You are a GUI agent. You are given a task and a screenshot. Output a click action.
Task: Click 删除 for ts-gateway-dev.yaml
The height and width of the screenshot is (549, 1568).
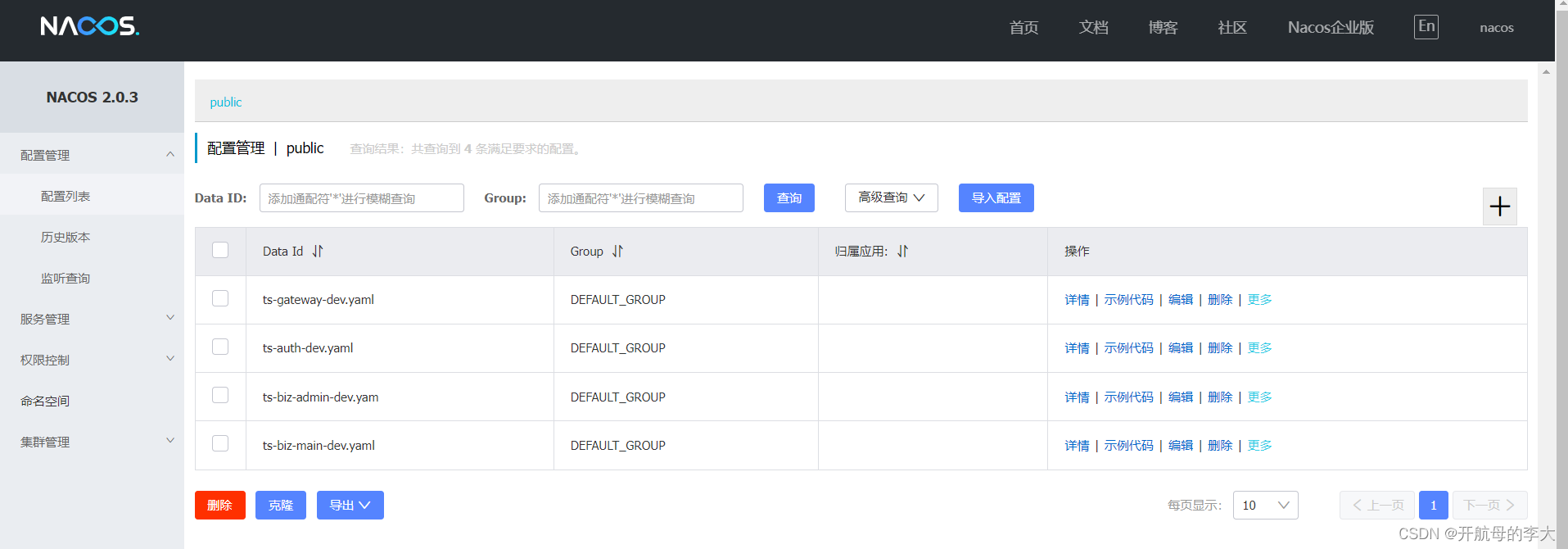pyautogui.click(x=1220, y=300)
